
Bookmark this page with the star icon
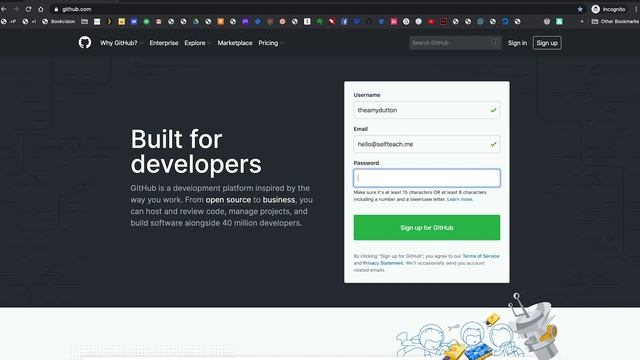[580, 9]
